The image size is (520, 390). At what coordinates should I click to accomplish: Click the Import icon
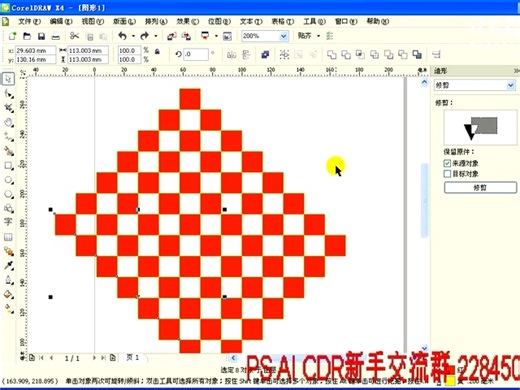point(172,36)
